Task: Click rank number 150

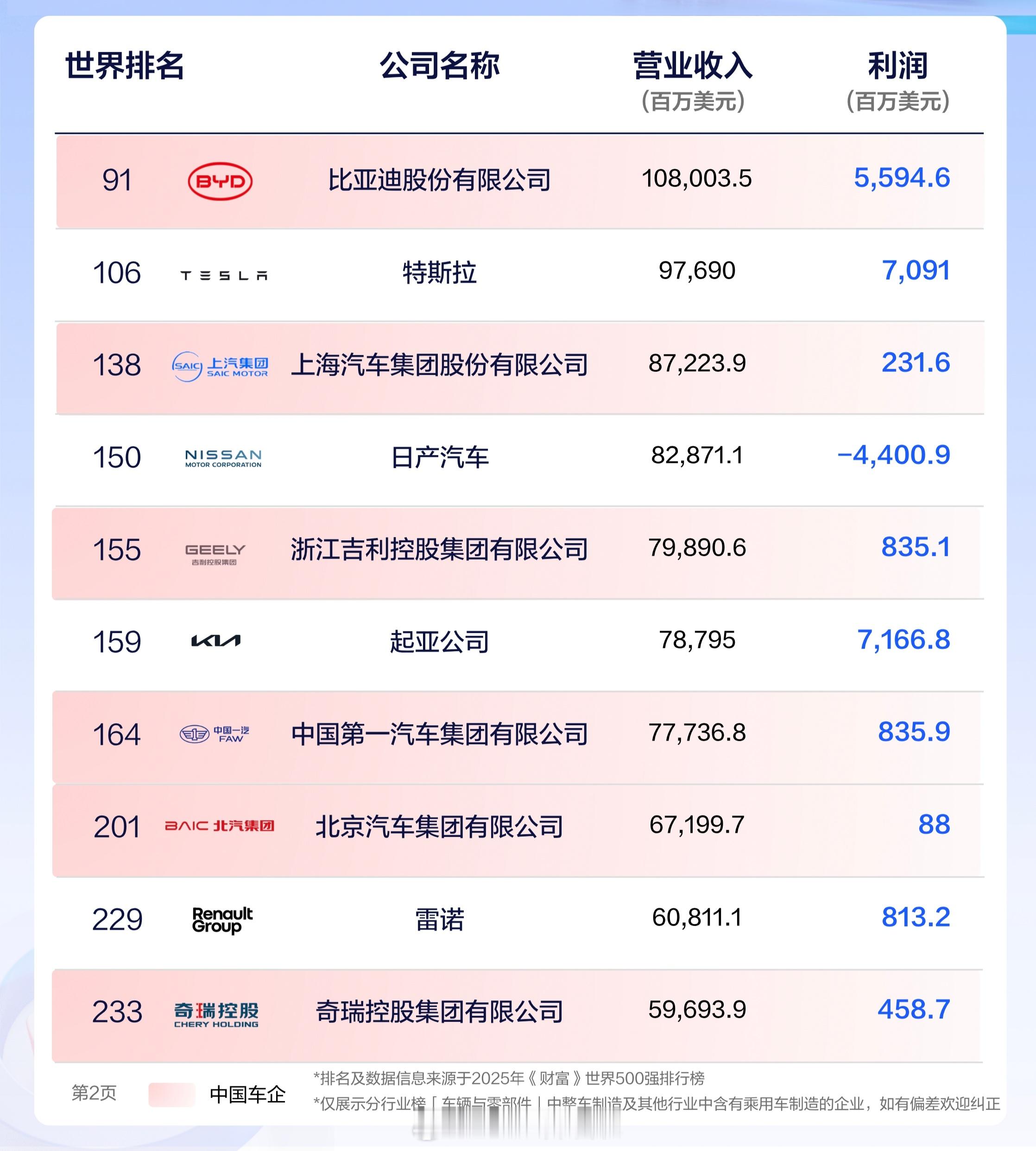Action: coord(117,458)
